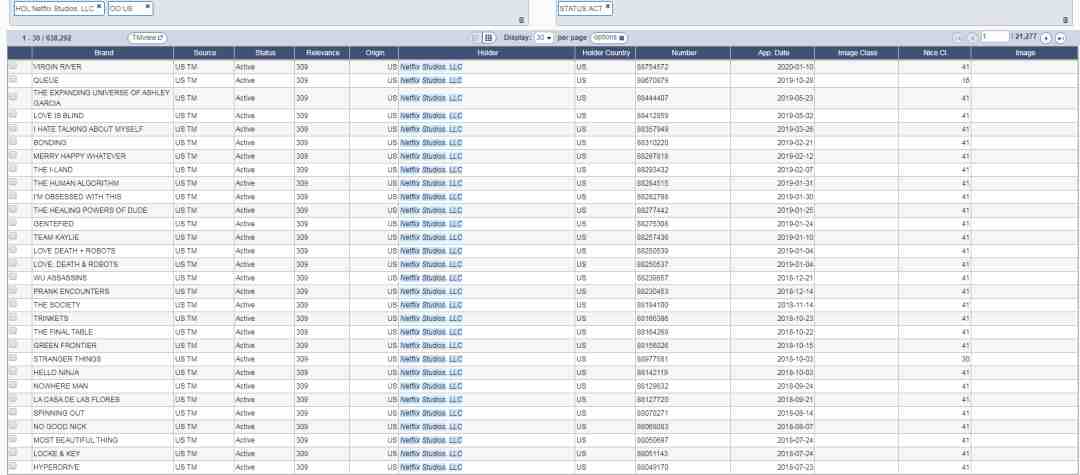Sort by Status column header

click(264, 53)
